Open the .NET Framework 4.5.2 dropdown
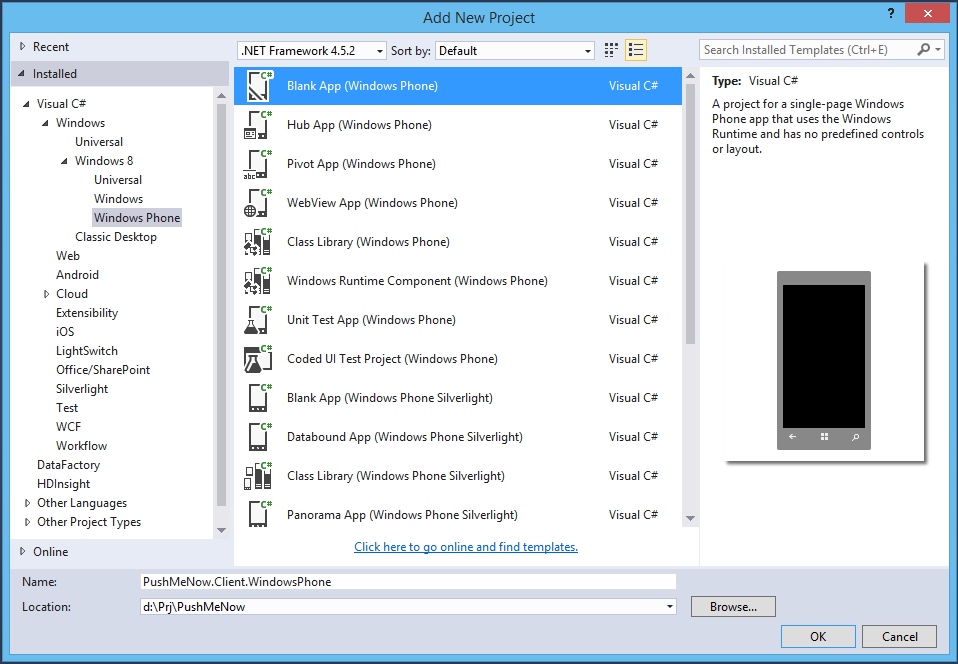 312,51
